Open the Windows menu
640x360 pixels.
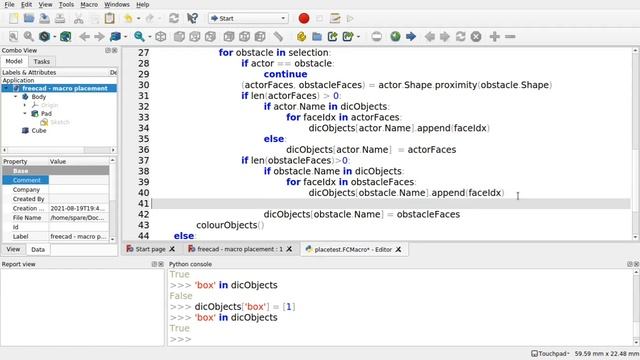tap(117, 4)
